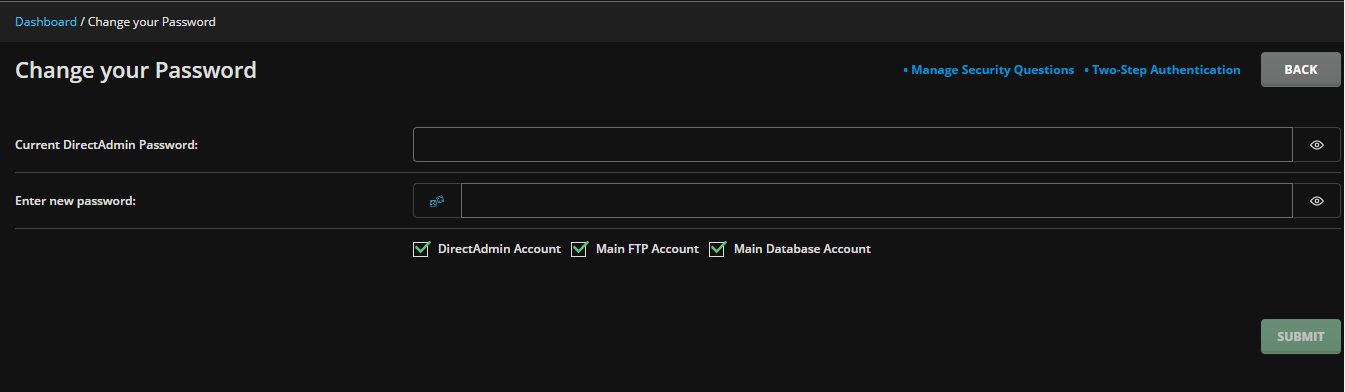This screenshot has width=1345, height=392.
Task: Click the 'Main Database Account' label text
Action: pos(802,249)
